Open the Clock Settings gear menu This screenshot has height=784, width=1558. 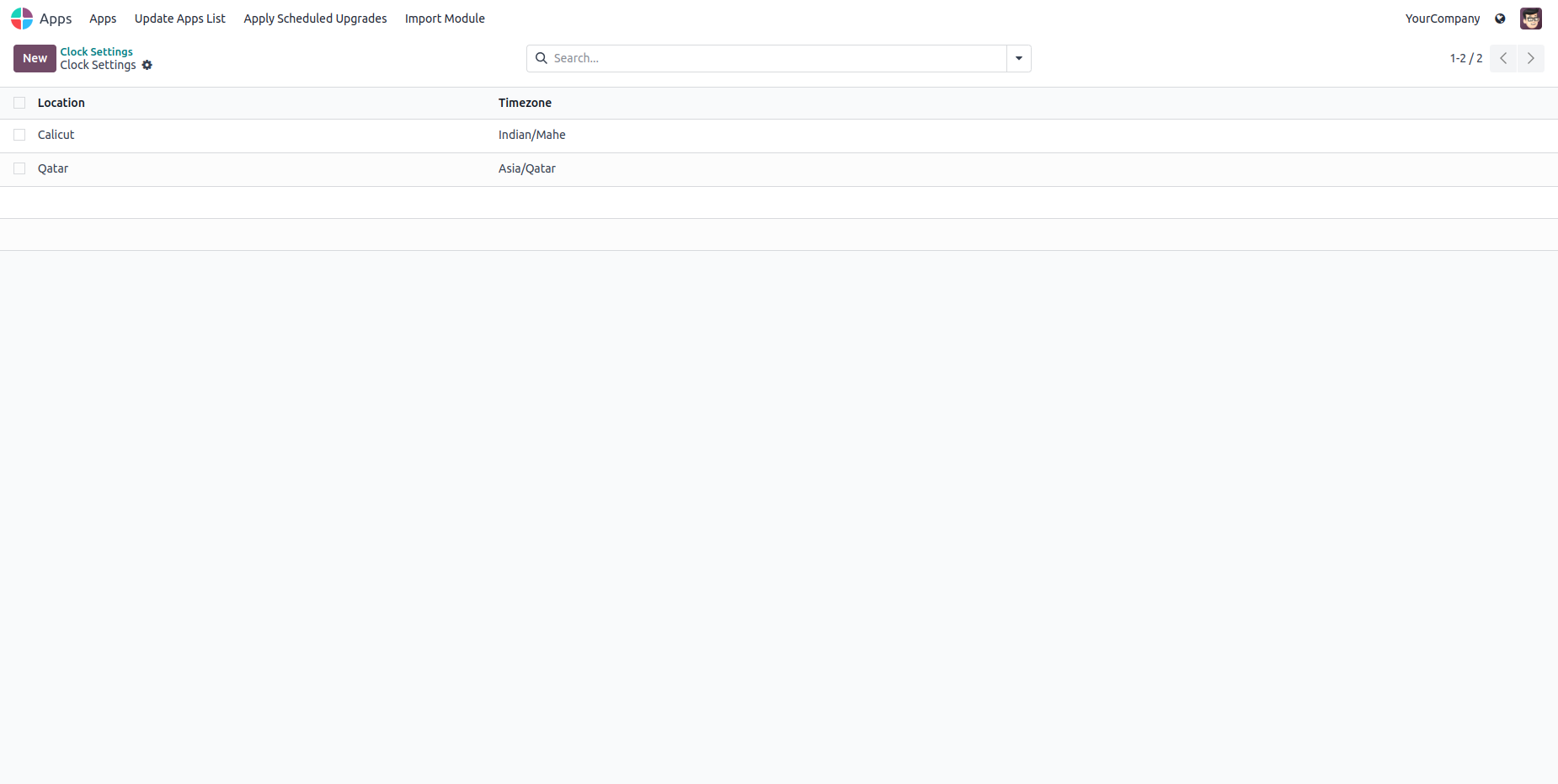pos(147,65)
